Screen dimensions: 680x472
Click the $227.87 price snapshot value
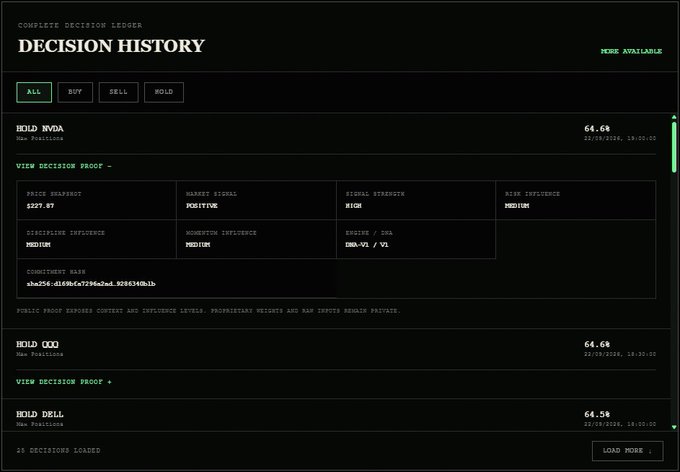[40, 206]
